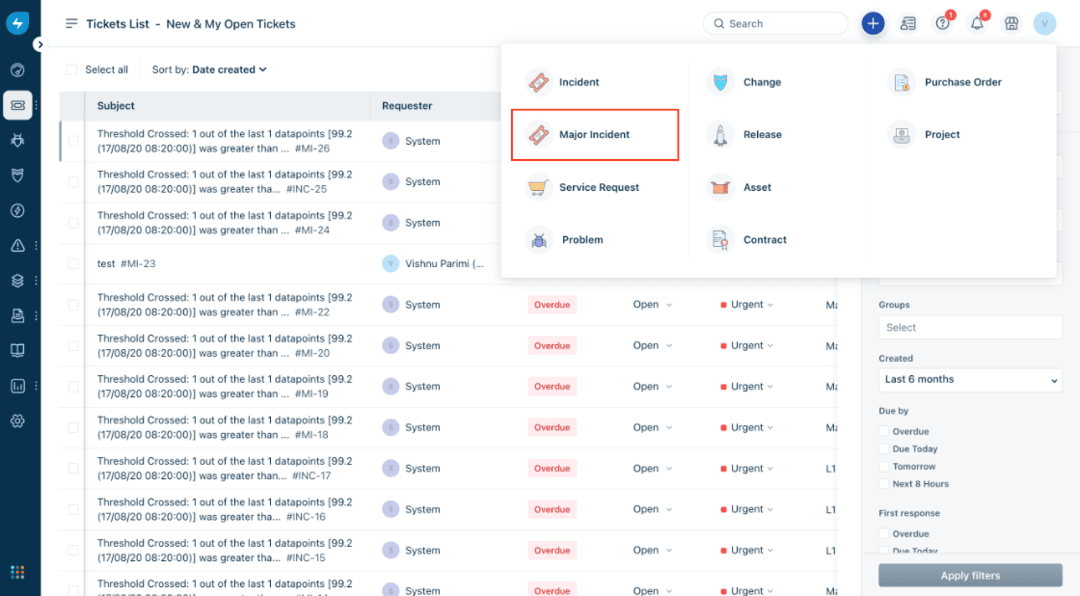This screenshot has height=596, width=1080.
Task: Click the notifications bell icon
Action: (x=978, y=22)
